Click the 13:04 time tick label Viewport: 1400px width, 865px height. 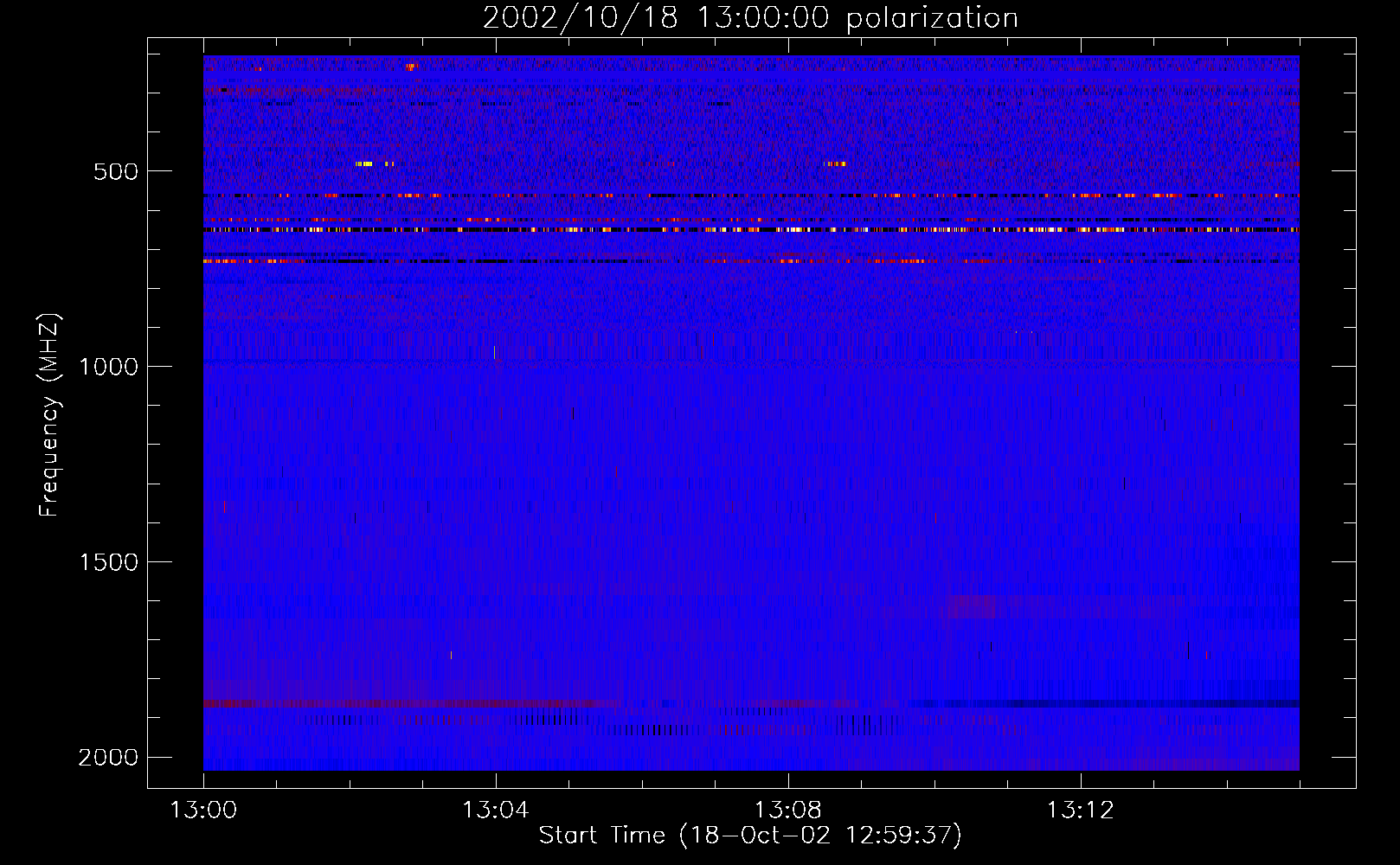496,811
